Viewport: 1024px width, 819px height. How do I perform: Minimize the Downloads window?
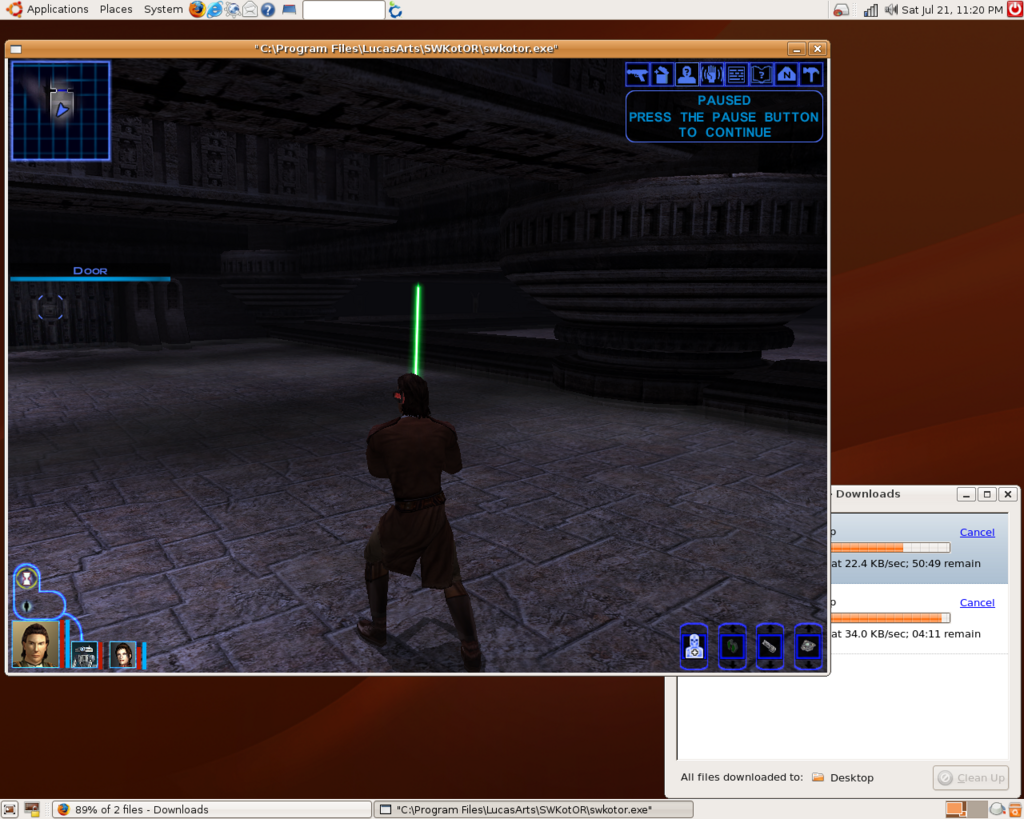tap(966, 494)
